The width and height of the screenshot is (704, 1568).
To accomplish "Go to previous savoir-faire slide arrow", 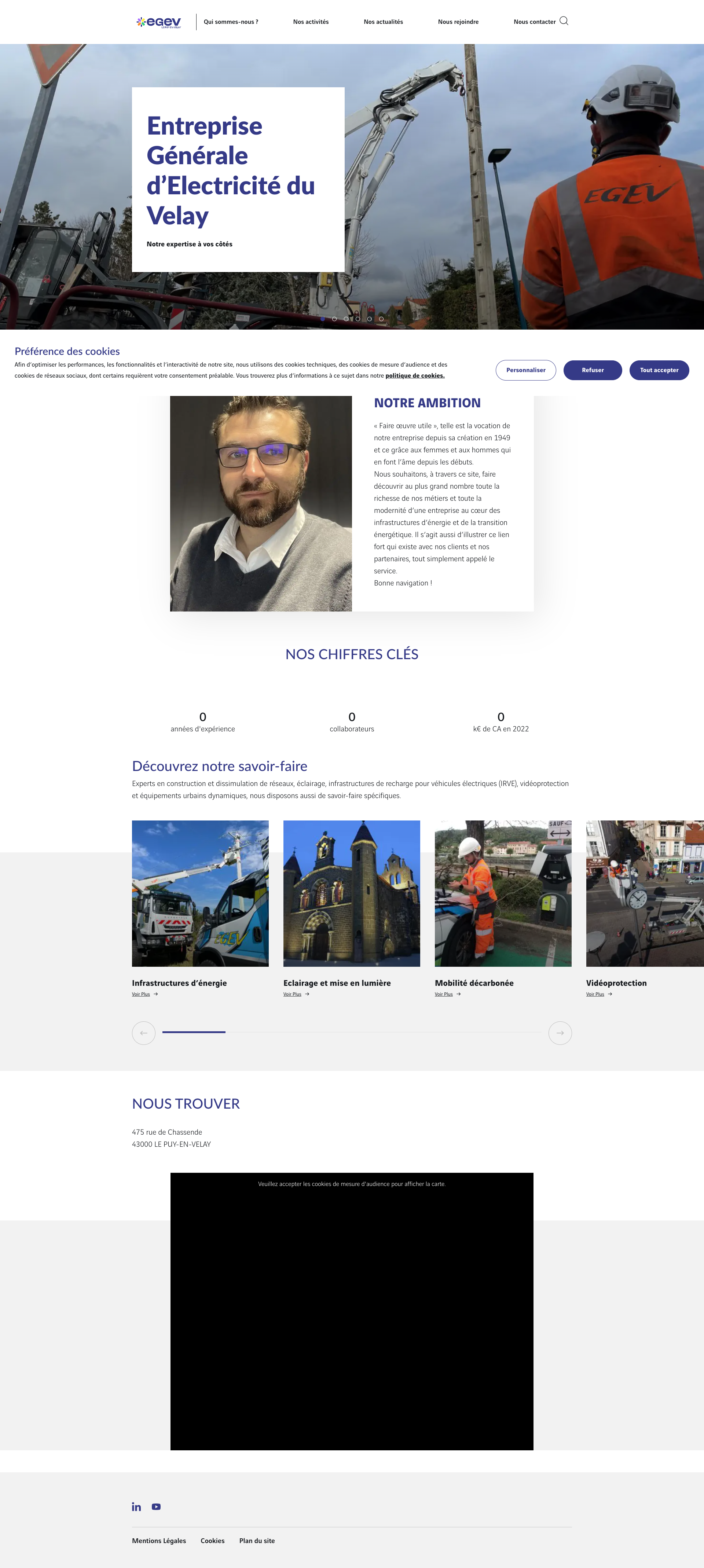I will pyautogui.click(x=144, y=1033).
